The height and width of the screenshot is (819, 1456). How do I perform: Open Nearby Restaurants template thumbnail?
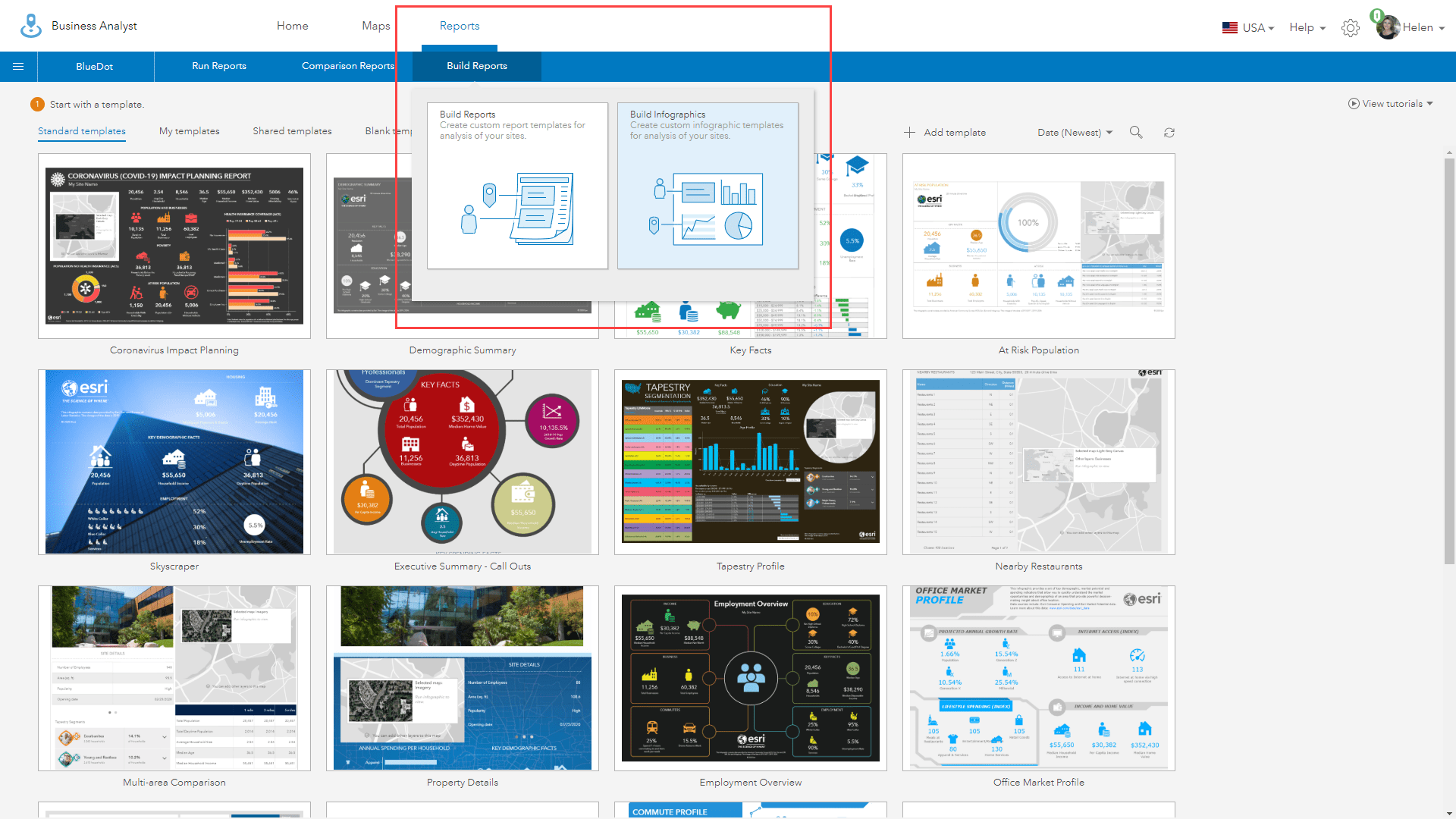pyautogui.click(x=1039, y=462)
